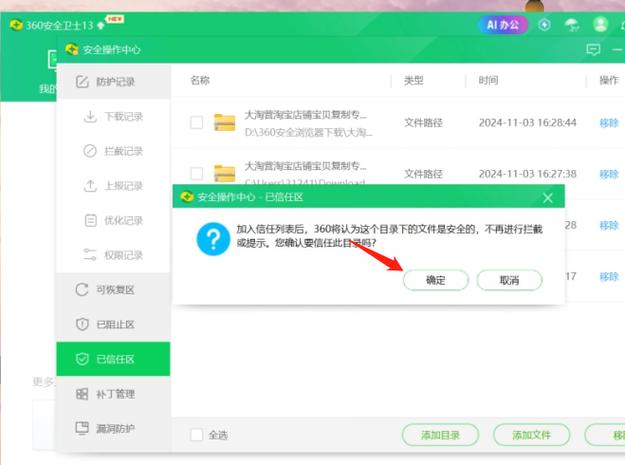Click the question mark icon in dialog

pos(213,239)
